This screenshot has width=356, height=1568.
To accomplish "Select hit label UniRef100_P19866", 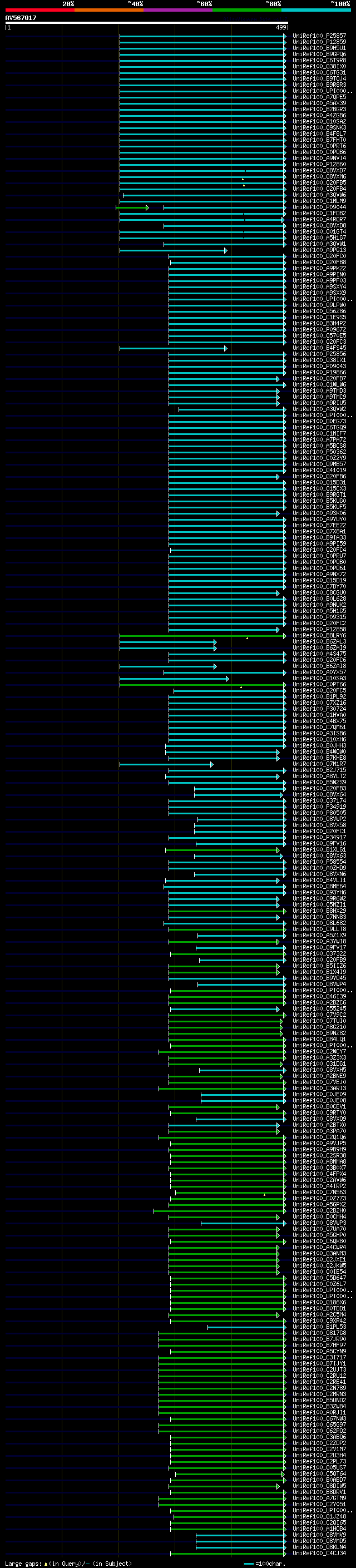I will (319, 372).
